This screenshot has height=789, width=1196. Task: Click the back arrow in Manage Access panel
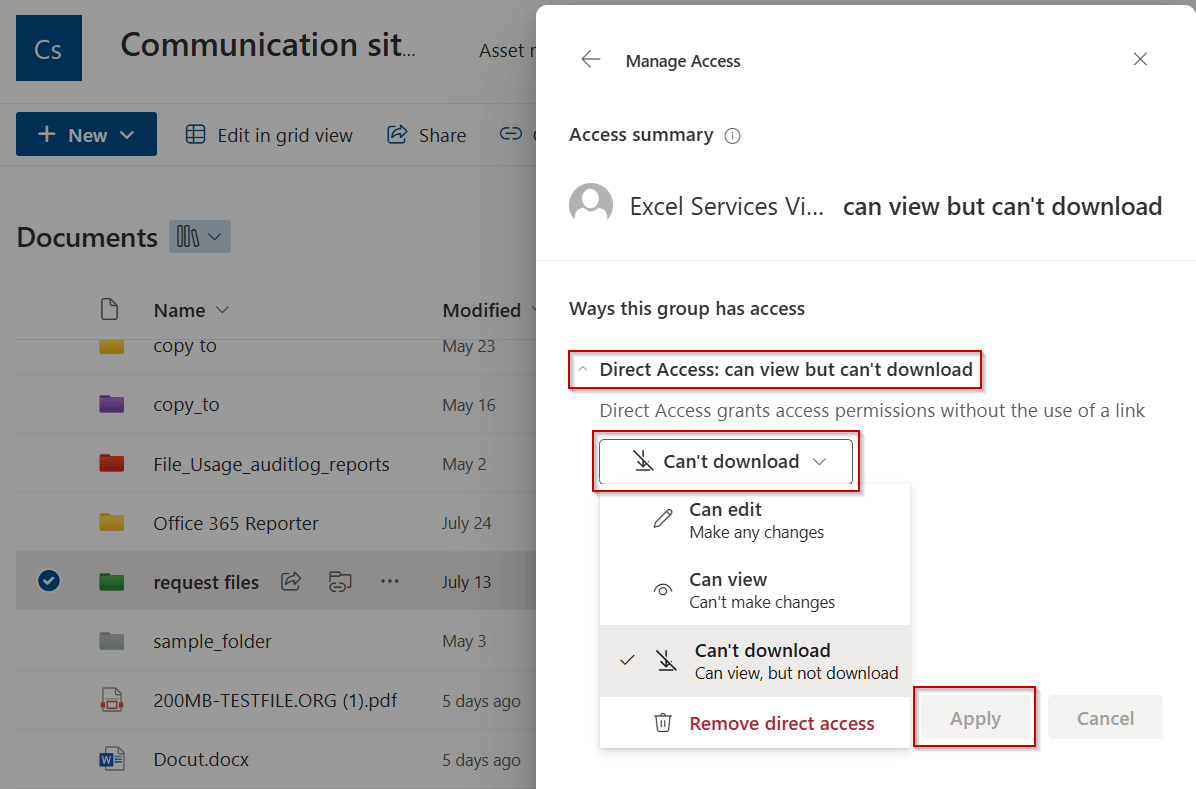click(x=590, y=60)
